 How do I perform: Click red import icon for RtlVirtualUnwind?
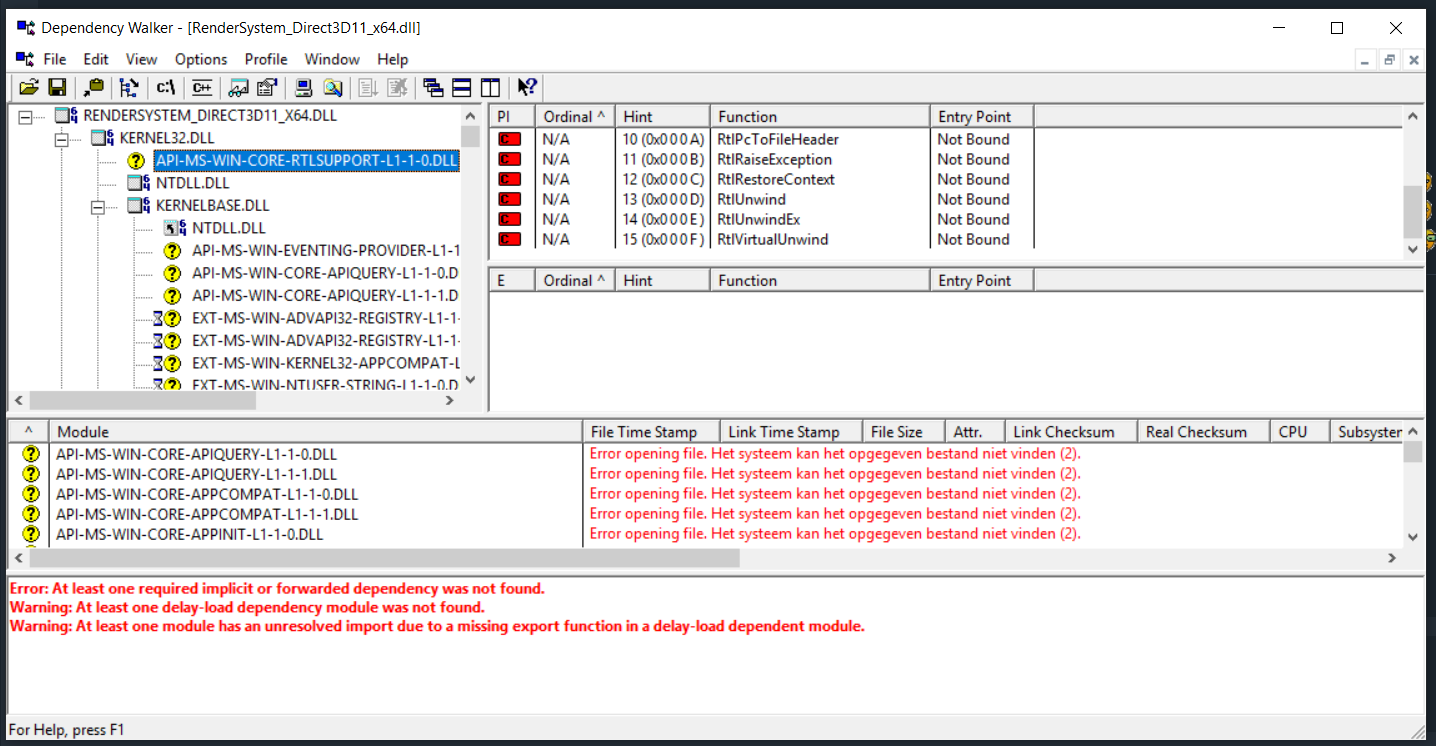point(510,239)
